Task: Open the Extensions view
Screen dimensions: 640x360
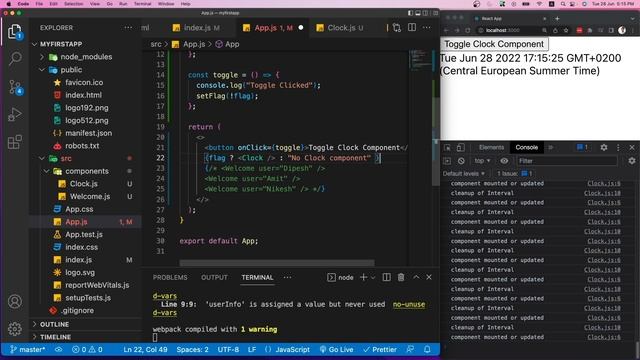Action: click(x=15, y=142)
